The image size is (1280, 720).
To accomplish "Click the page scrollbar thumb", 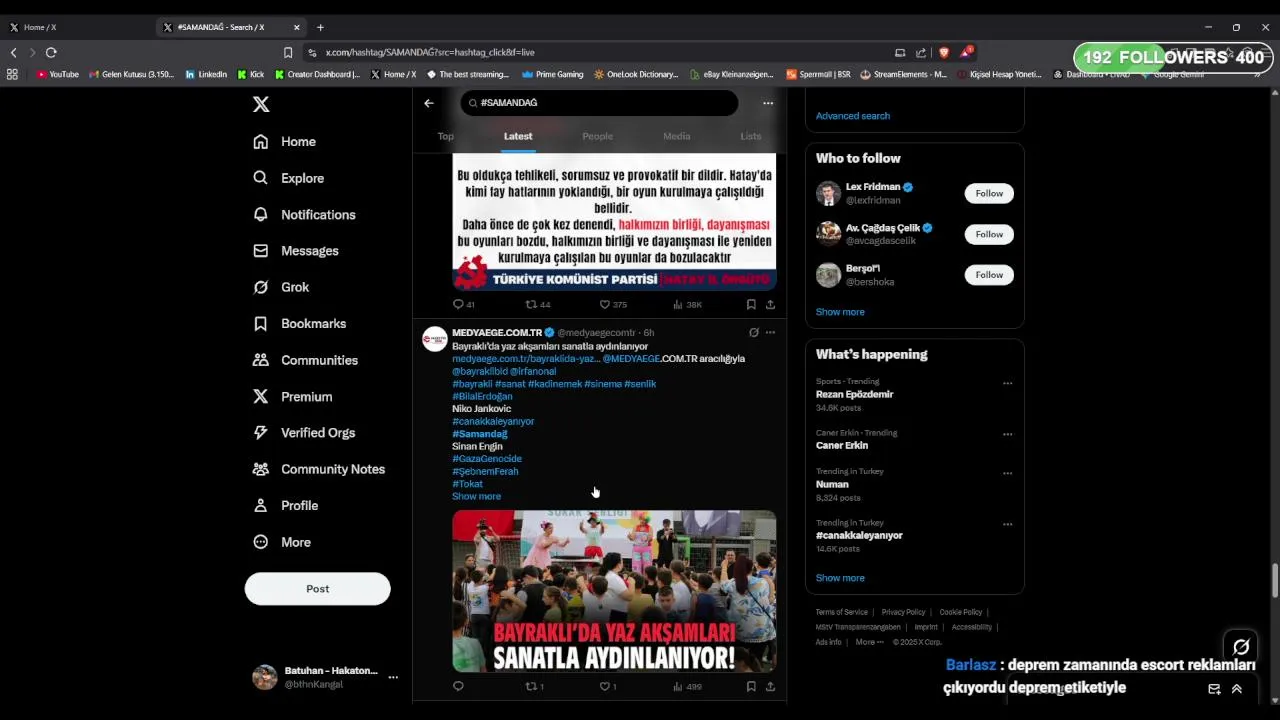I will 1275,580.
